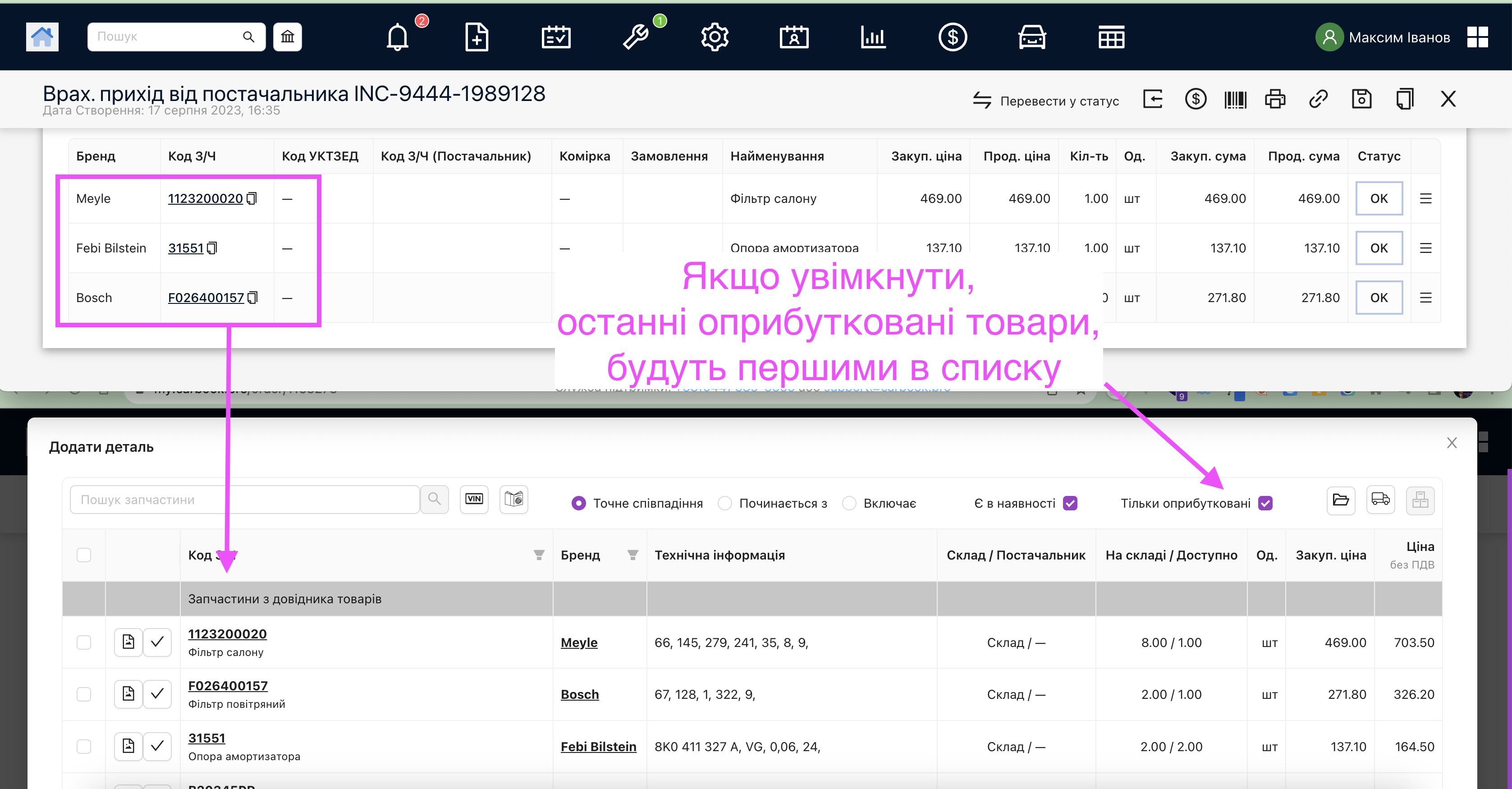Open row menu for Meyle part

click(x=1425, y=198)
